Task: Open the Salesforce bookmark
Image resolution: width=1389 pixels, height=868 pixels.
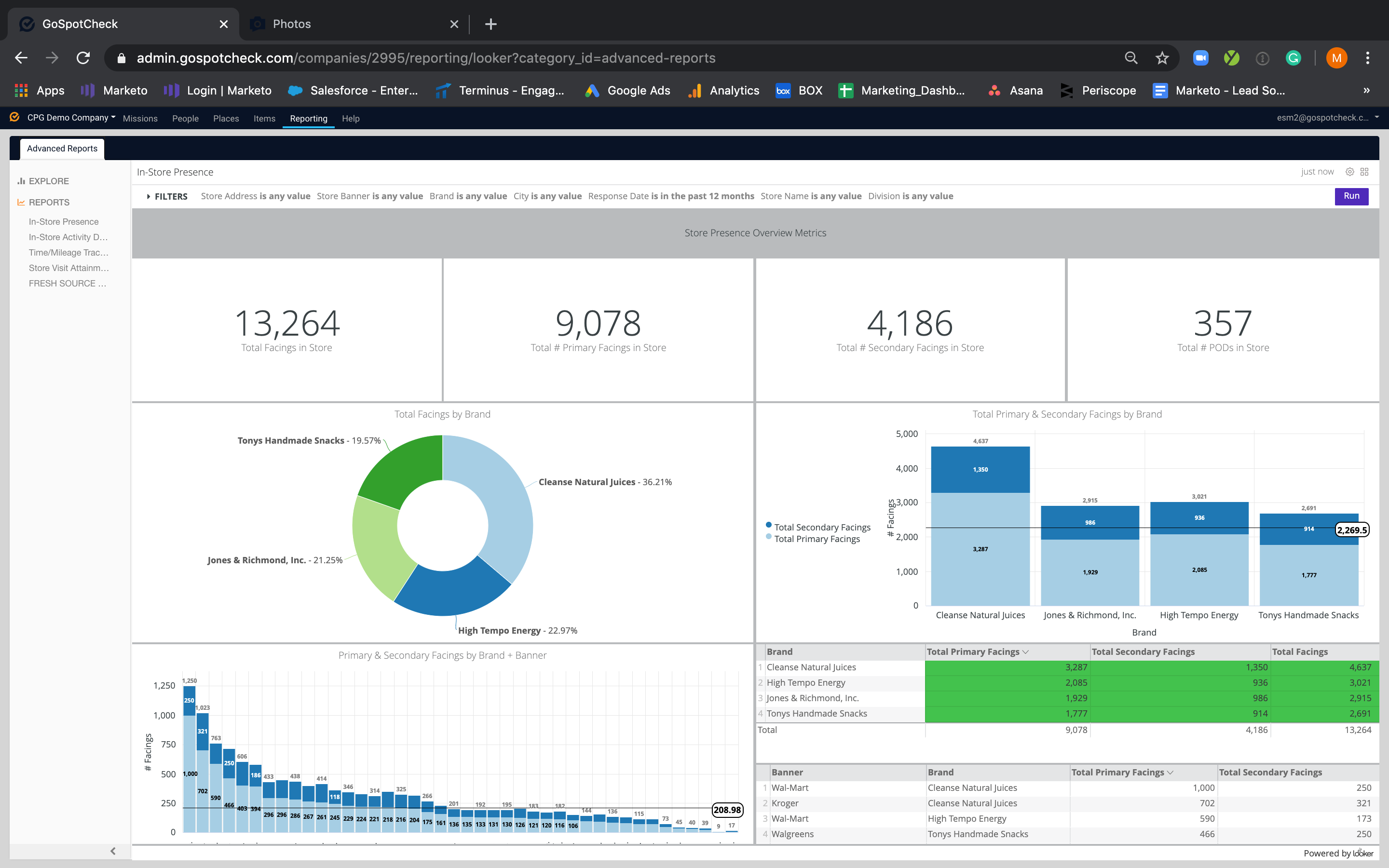Action: coord(353,90)
